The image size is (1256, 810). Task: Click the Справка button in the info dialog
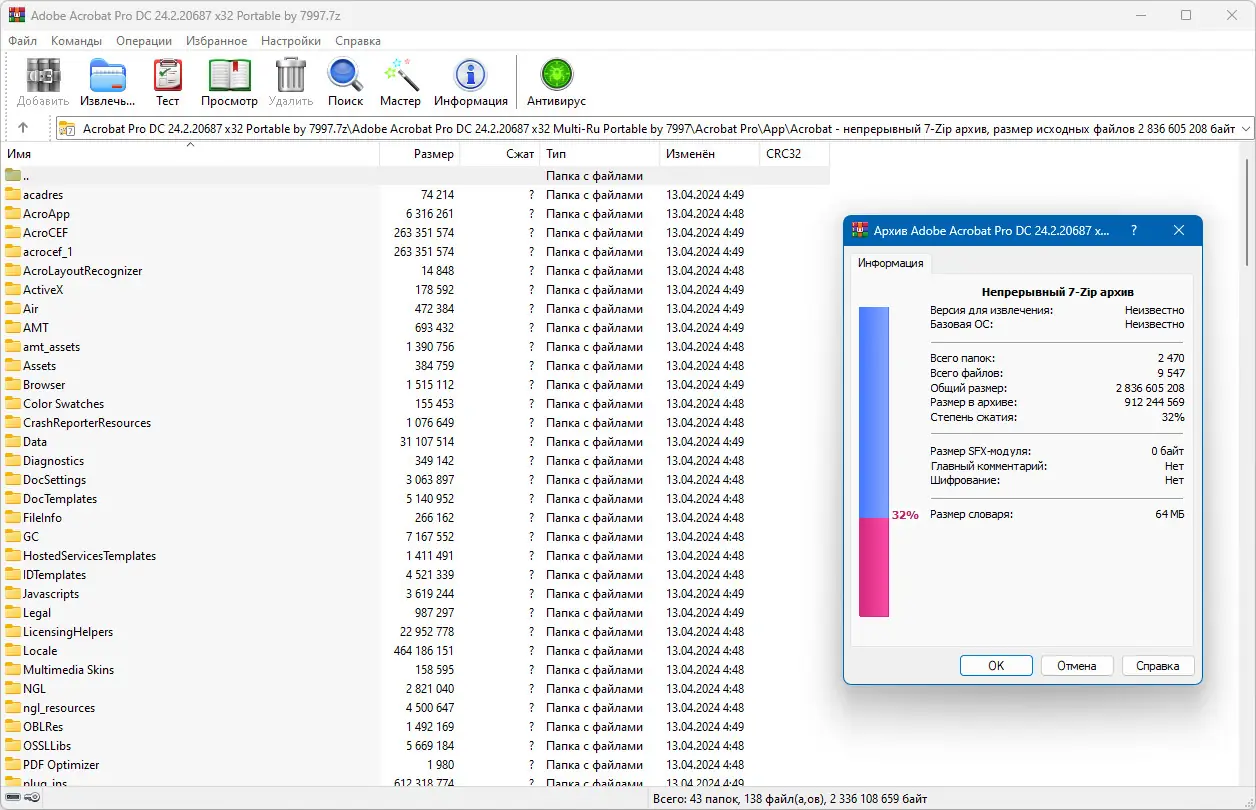(1157, 665)
